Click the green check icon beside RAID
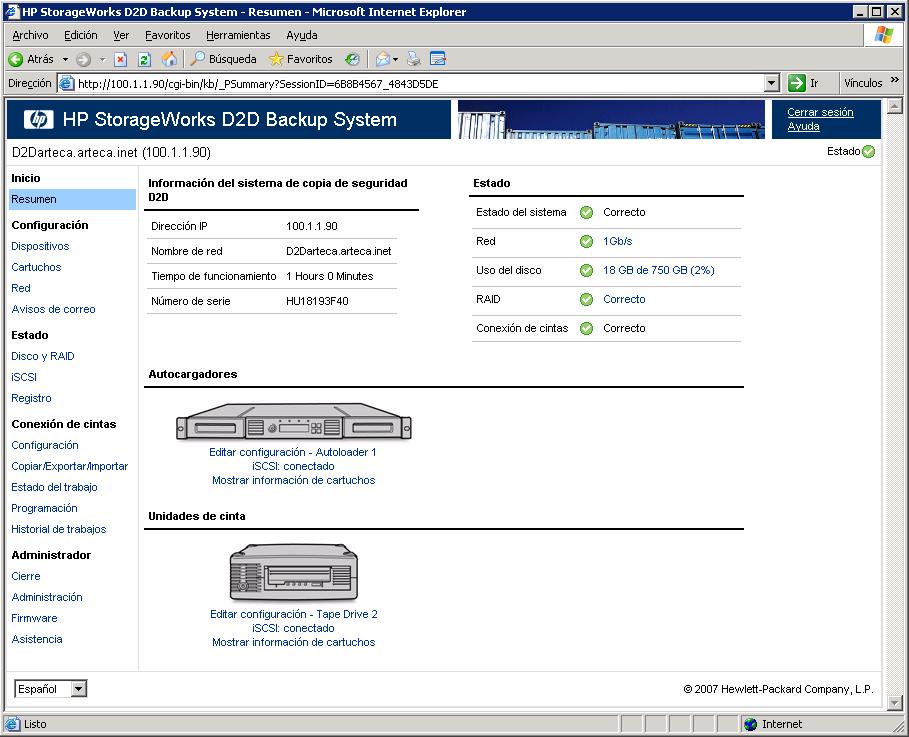909x737 pixels. coord(587,299)
